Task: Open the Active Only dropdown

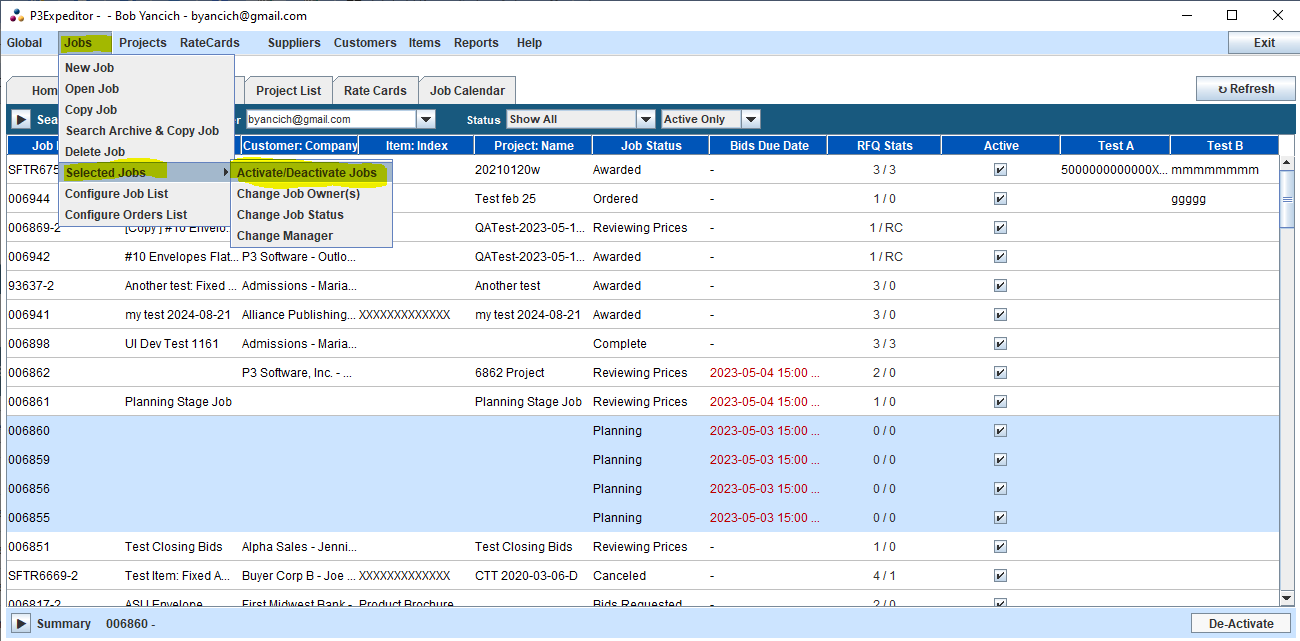Action: tap(750, 120)
